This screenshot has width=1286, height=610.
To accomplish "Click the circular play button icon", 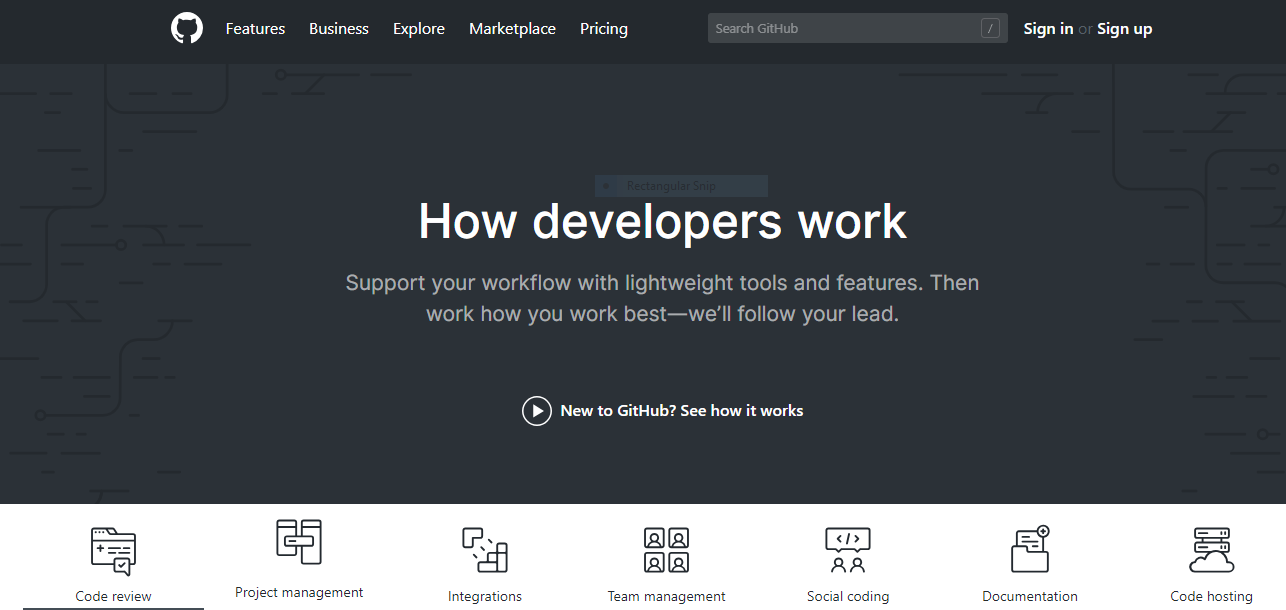I will [537, 411].
